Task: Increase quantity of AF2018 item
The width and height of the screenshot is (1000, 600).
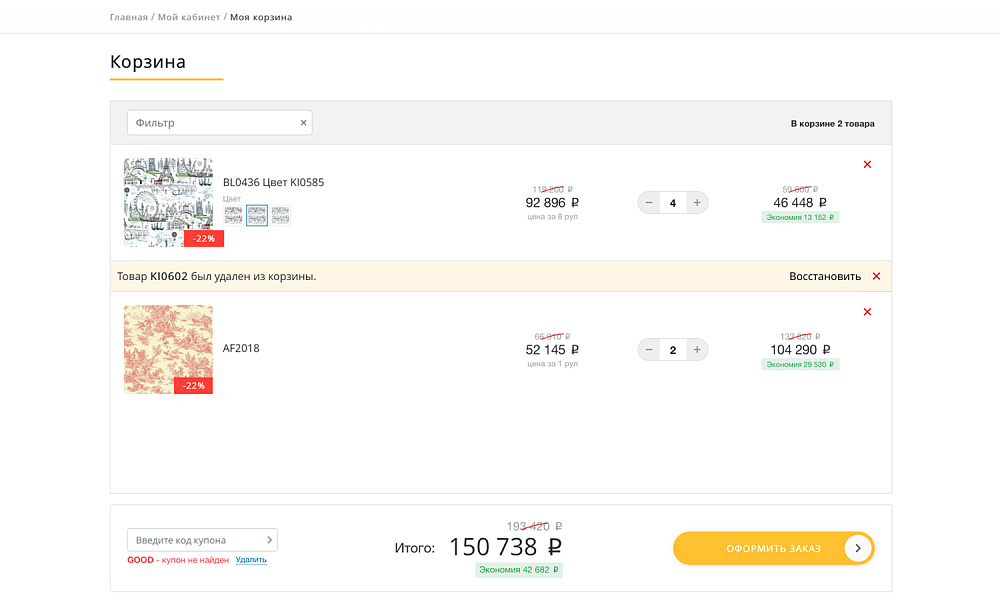Action: point(697,350)
